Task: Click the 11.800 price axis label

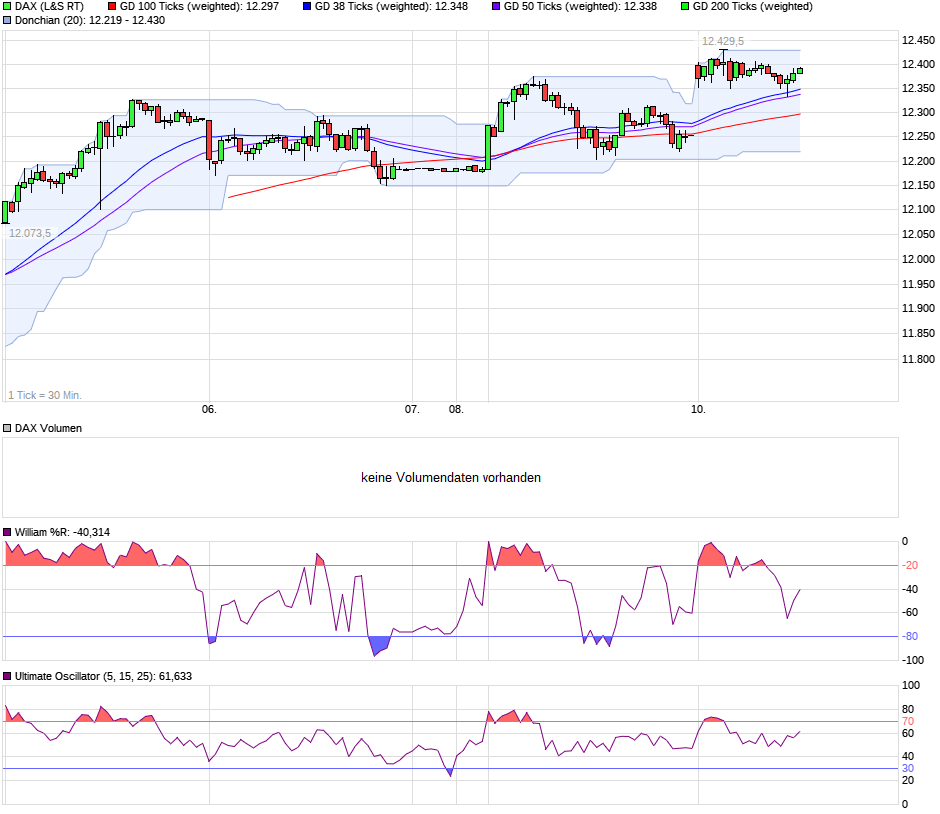Action: pos(918,359)
